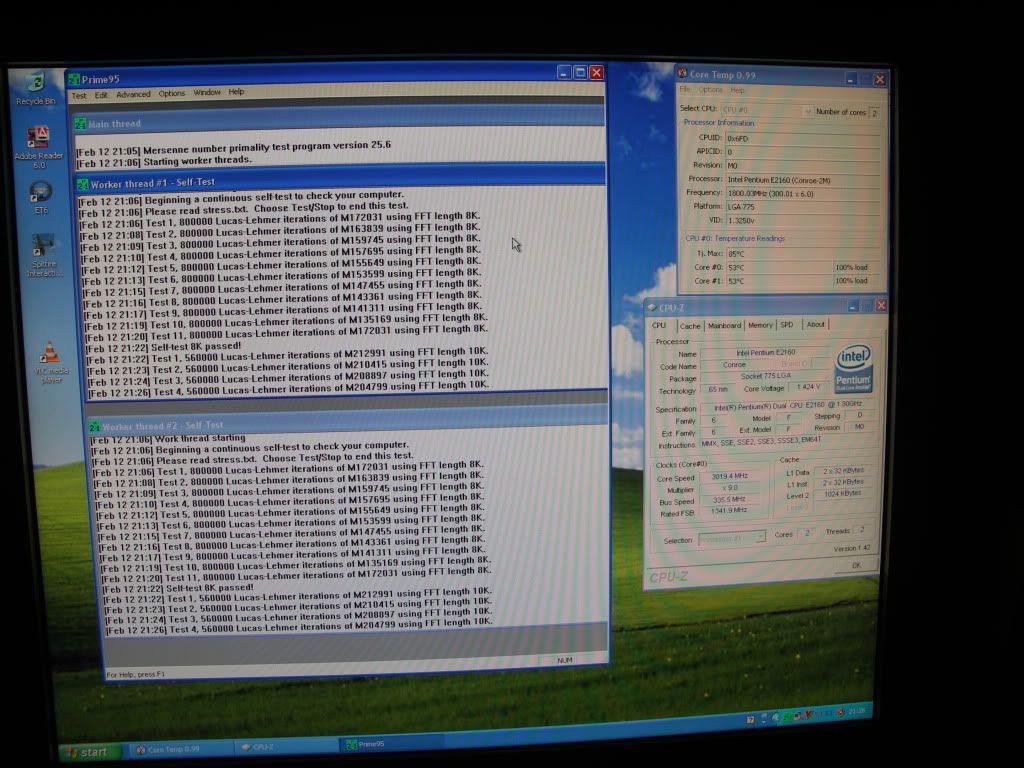Click the ET6 desktop shortcut icon
This screenshot has width=1024, height=768.
click(40, 192)
